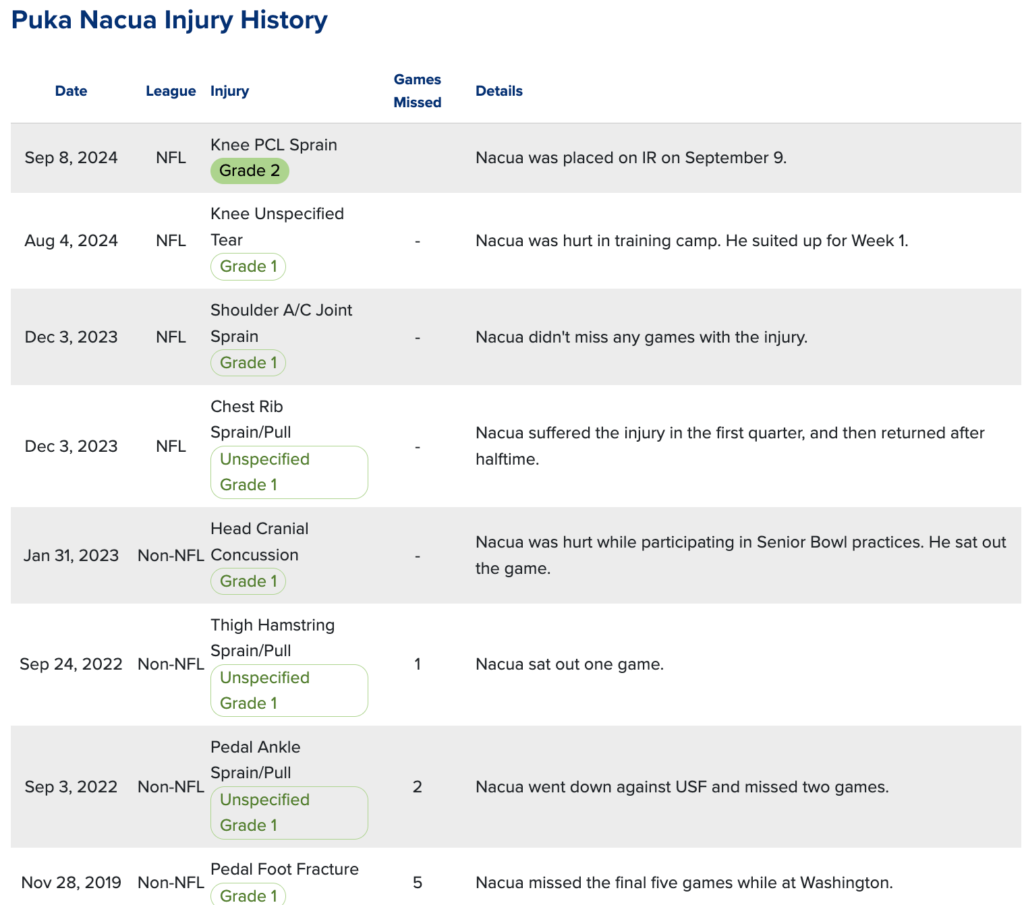Click the Knee Unspecified Tear injury text
Viewport: 1024px width, 905px height.
point(277,227)
